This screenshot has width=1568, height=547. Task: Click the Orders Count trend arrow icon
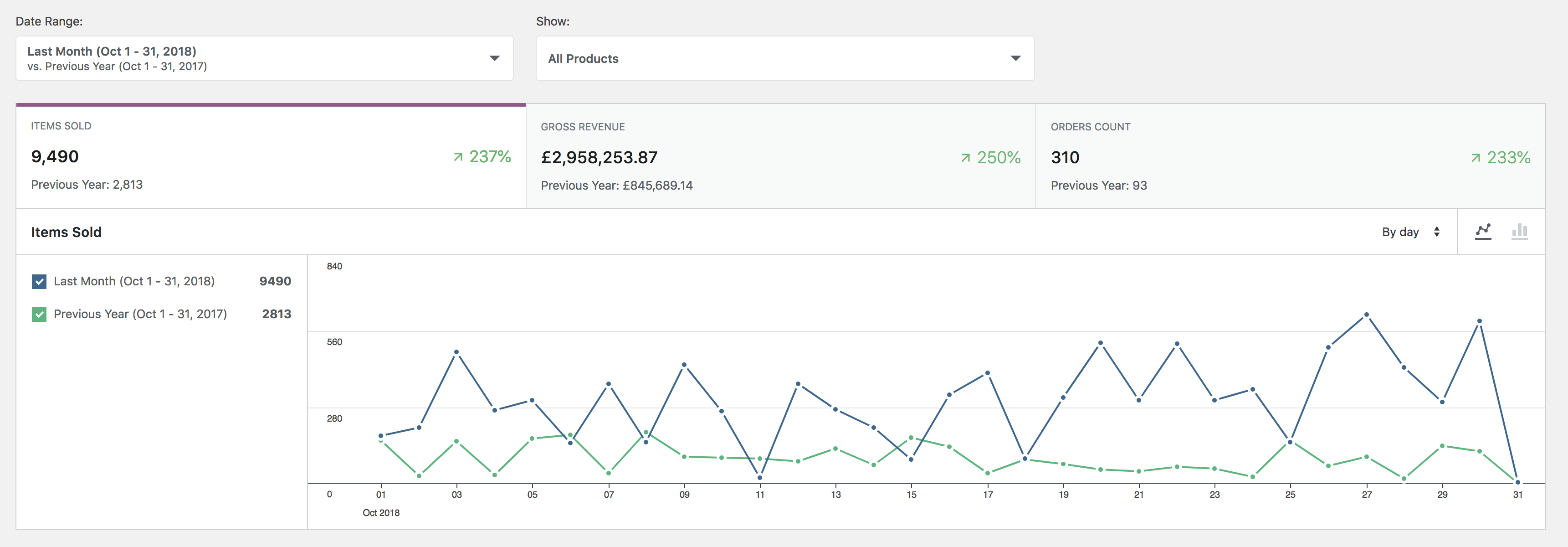click(1476, 158)
